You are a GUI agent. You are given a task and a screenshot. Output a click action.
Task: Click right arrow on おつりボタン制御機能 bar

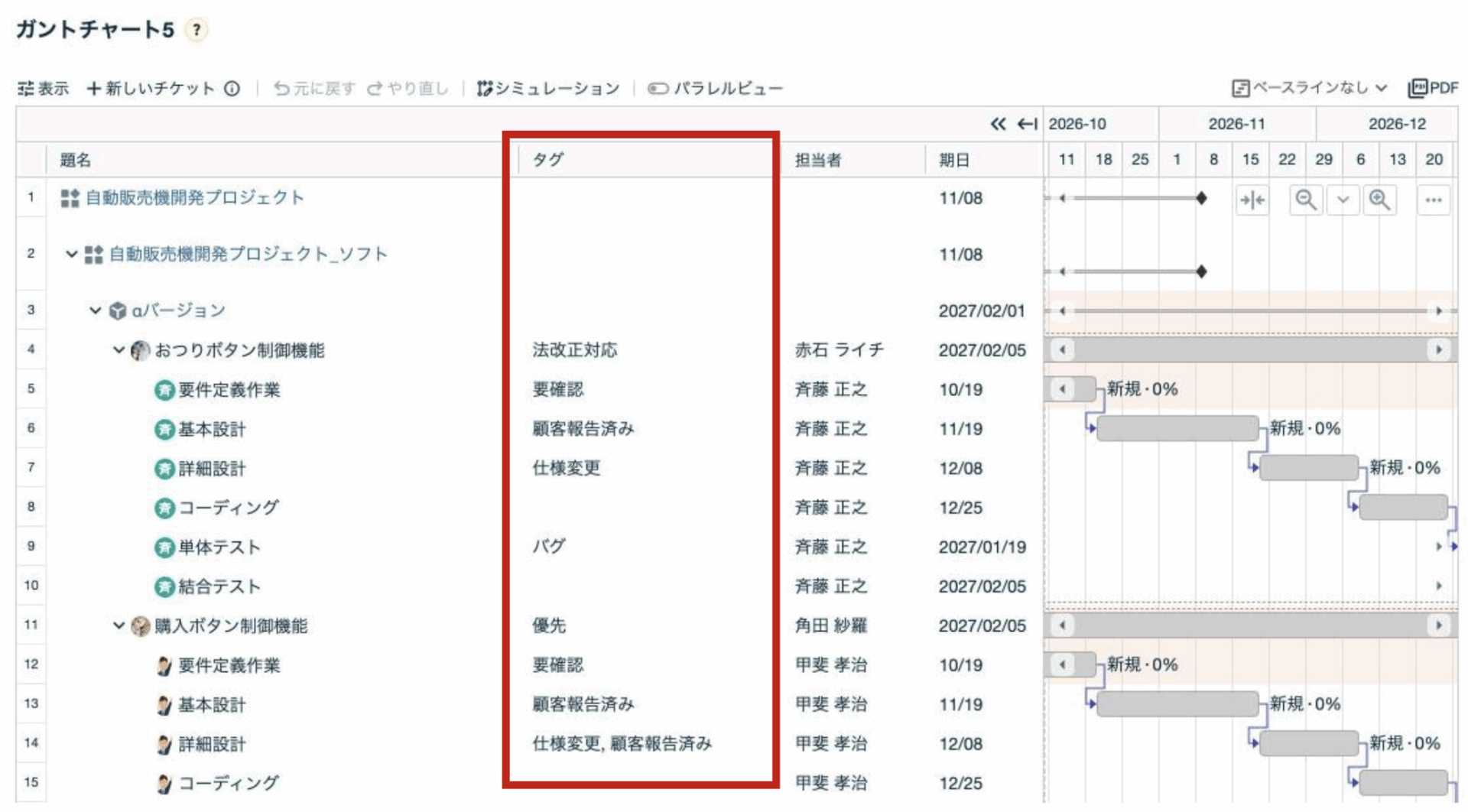click(x=1439, y=350)
